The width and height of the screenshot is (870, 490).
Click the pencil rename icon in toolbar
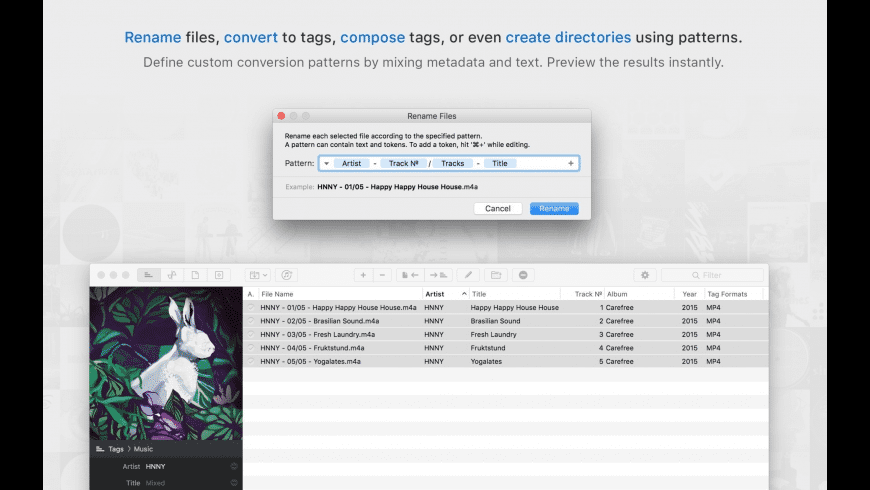tap(468, 275)
